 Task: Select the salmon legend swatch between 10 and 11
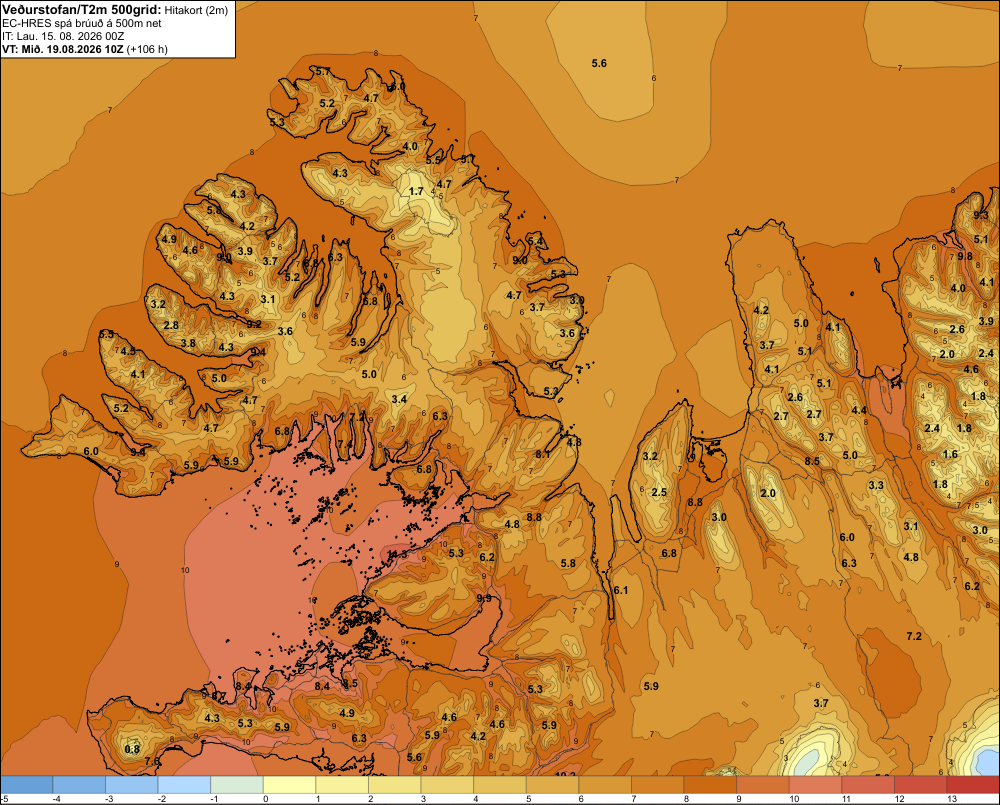click(x=815, y=784)
